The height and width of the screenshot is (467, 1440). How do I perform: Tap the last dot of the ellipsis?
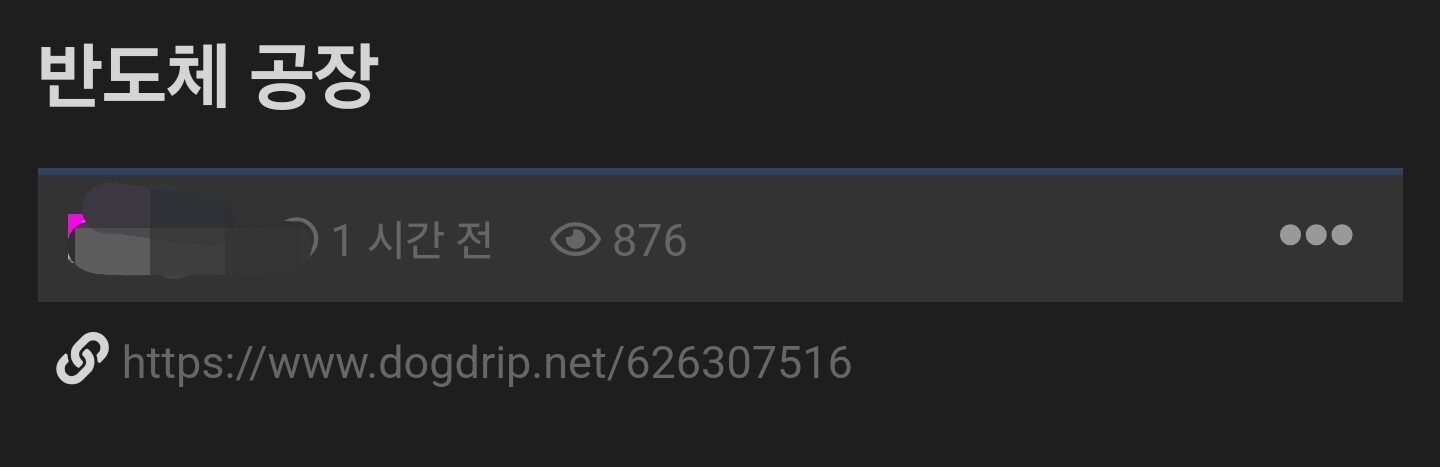coord(1341,235)
